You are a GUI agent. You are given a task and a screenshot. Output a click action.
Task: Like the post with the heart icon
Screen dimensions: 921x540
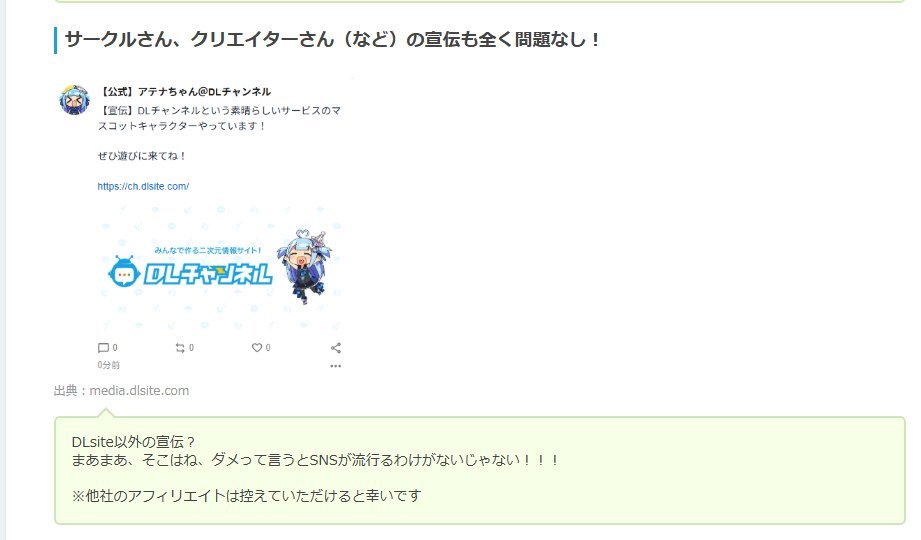coord(257,348)
